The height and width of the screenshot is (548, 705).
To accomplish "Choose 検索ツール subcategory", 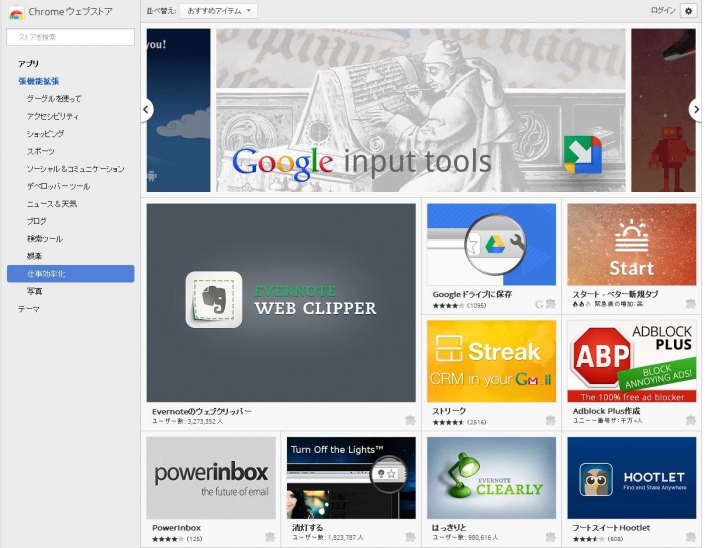I will pos(45,239).
